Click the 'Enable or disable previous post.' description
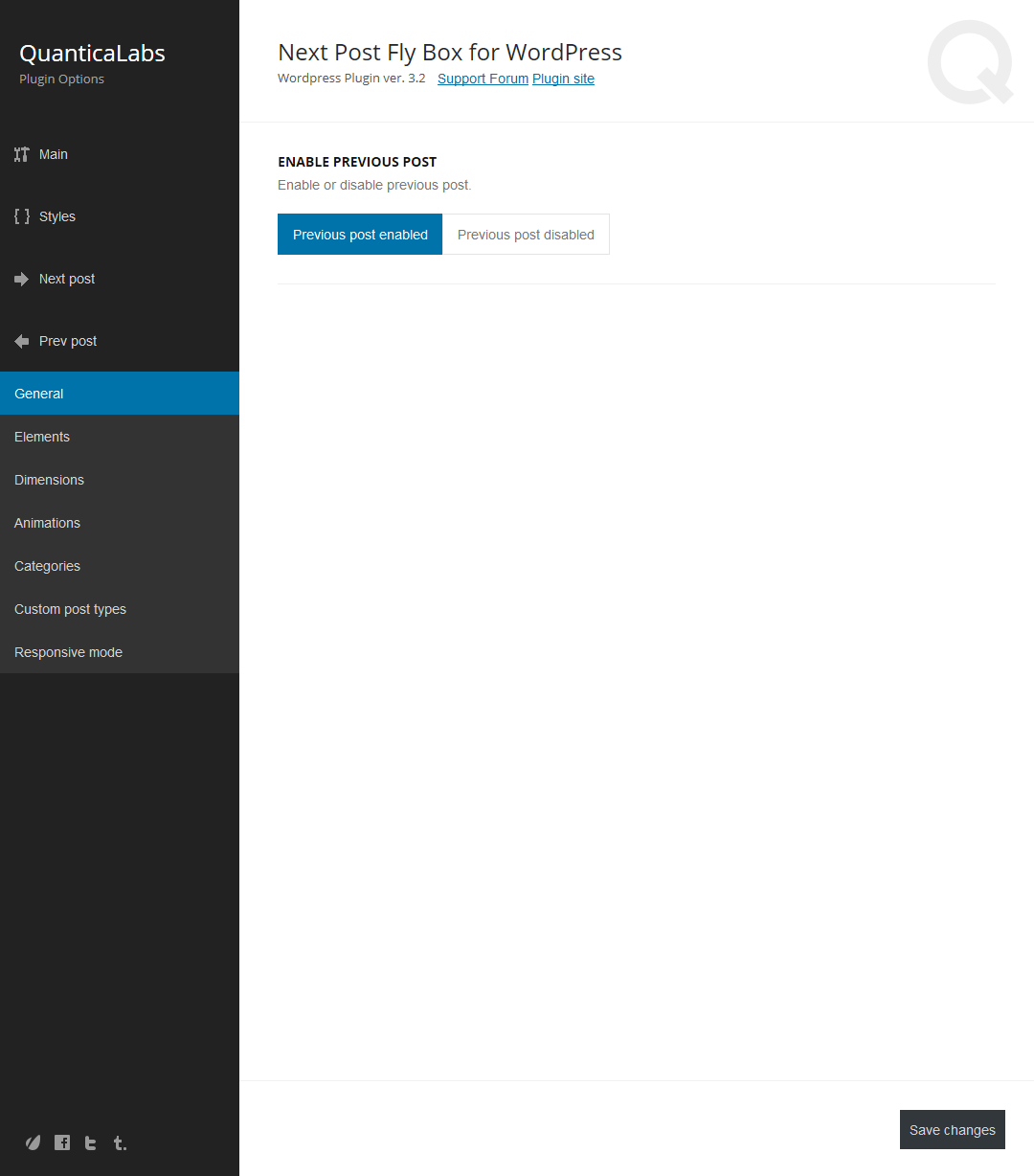 point(374,185)
